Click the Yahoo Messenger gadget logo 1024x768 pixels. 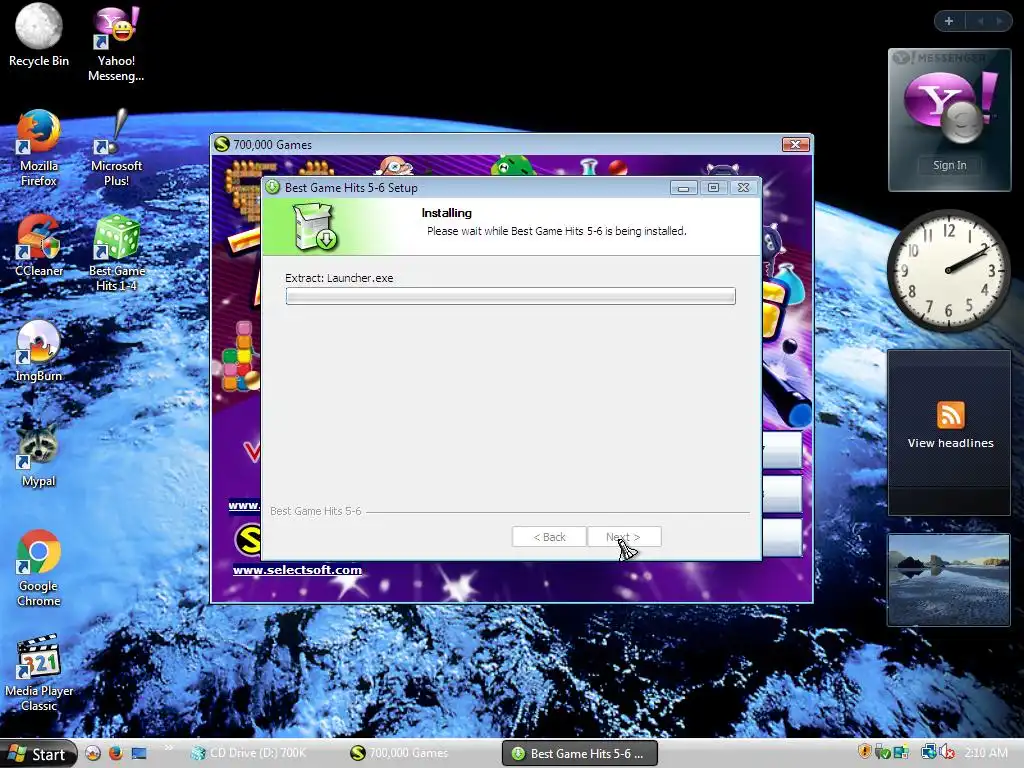point(950,106)
